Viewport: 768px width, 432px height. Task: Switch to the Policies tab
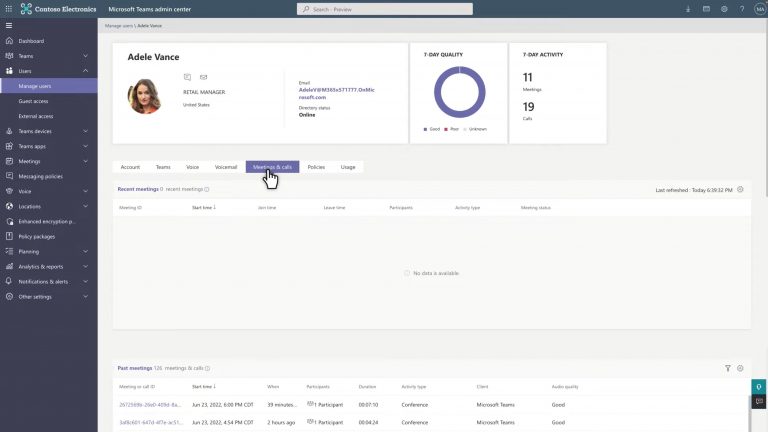tap(316, 167)
